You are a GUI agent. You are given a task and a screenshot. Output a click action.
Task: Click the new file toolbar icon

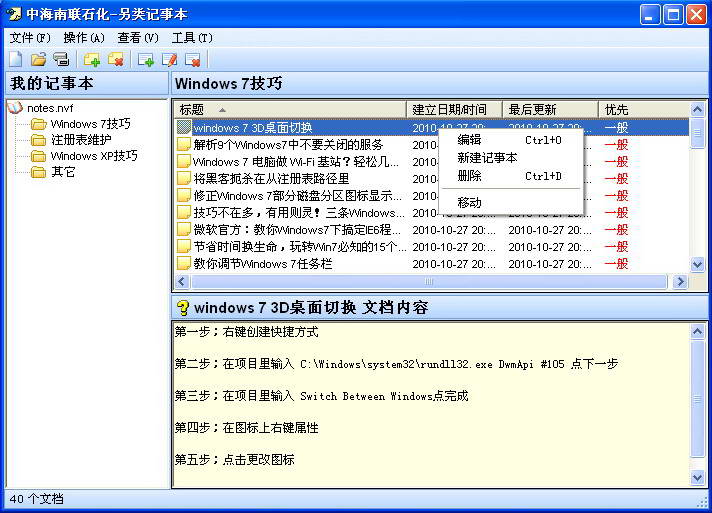(16, 59)
